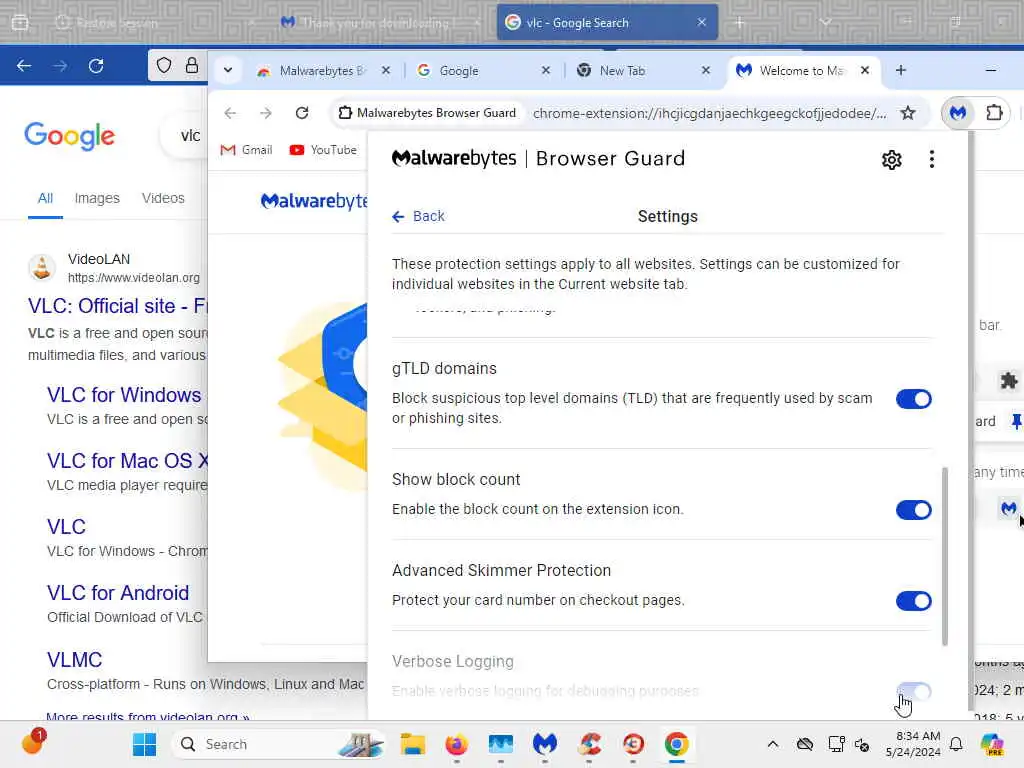Open YouTube bookmark
The width and height of the screenshot is (1024, 768).
(323, 150)
